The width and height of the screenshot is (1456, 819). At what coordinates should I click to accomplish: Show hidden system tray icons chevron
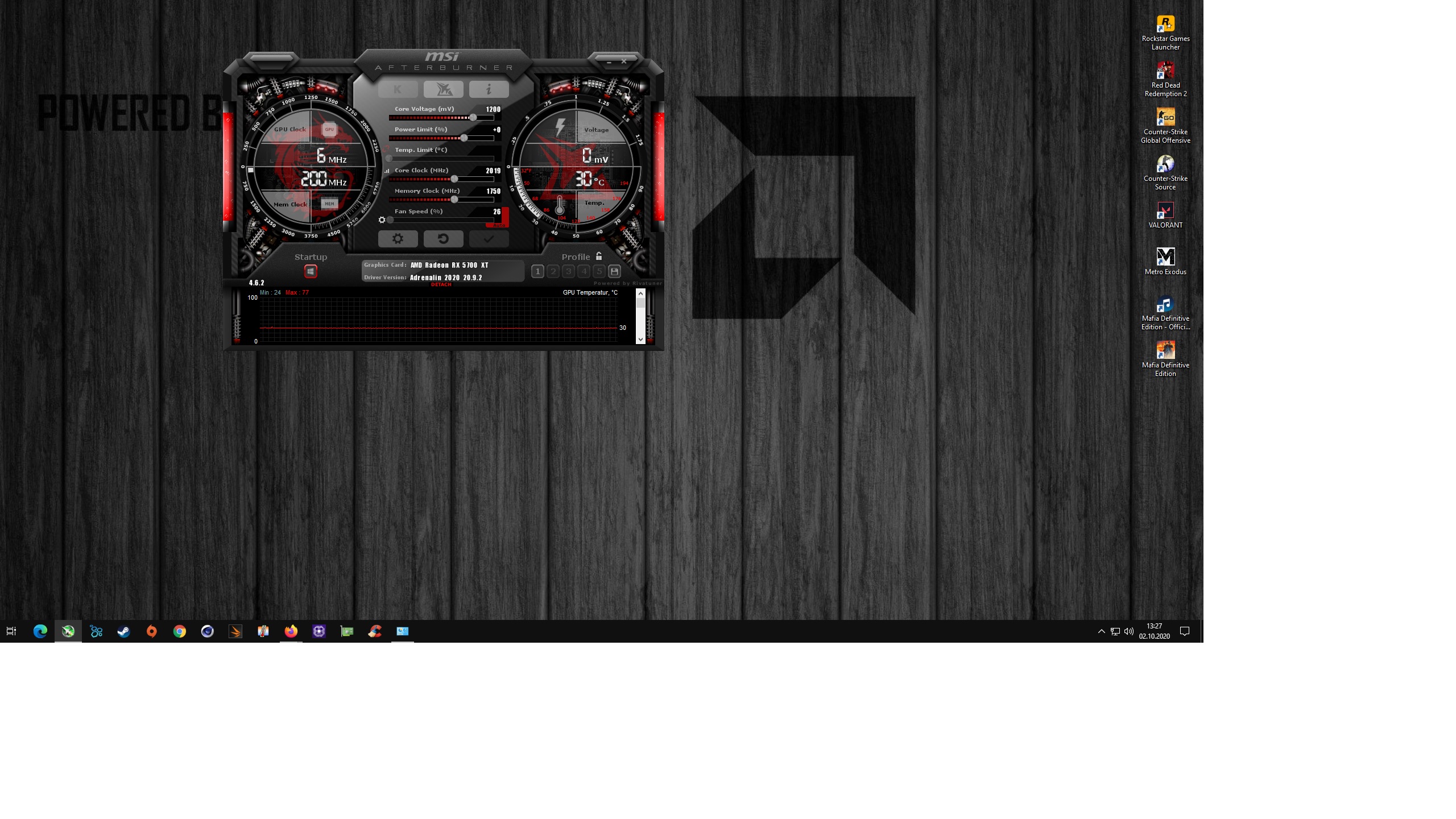[x=1101, y=631]
